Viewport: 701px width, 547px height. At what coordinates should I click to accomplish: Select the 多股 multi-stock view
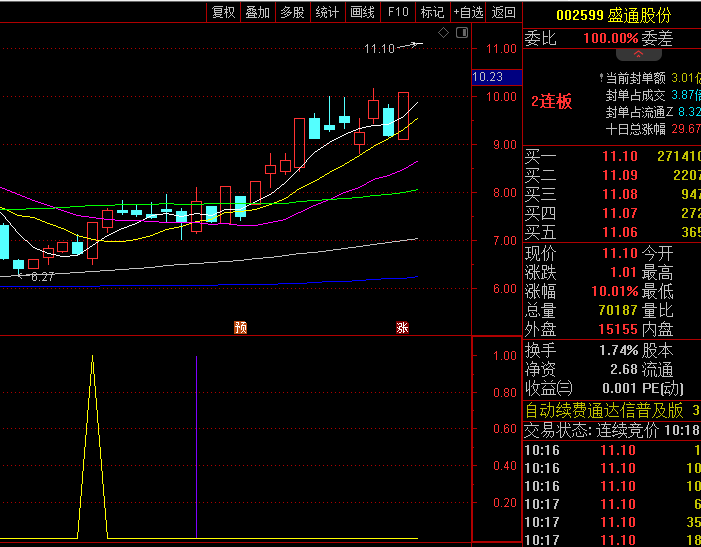(293, 12)
